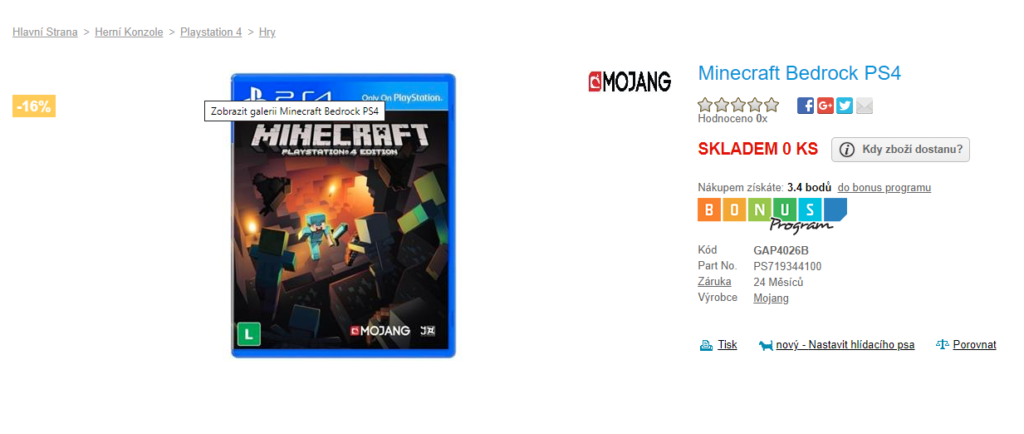
Task: Click the printer icon beside Tisk
Action: point(706,345)
